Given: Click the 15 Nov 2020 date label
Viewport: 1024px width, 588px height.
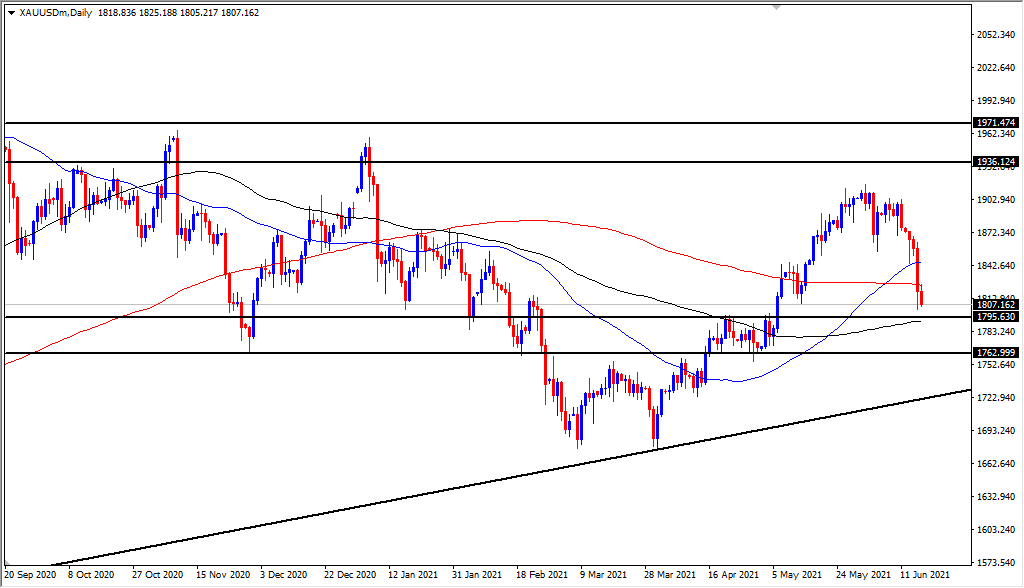Looking at the screenshot, I should click(222, 575).
